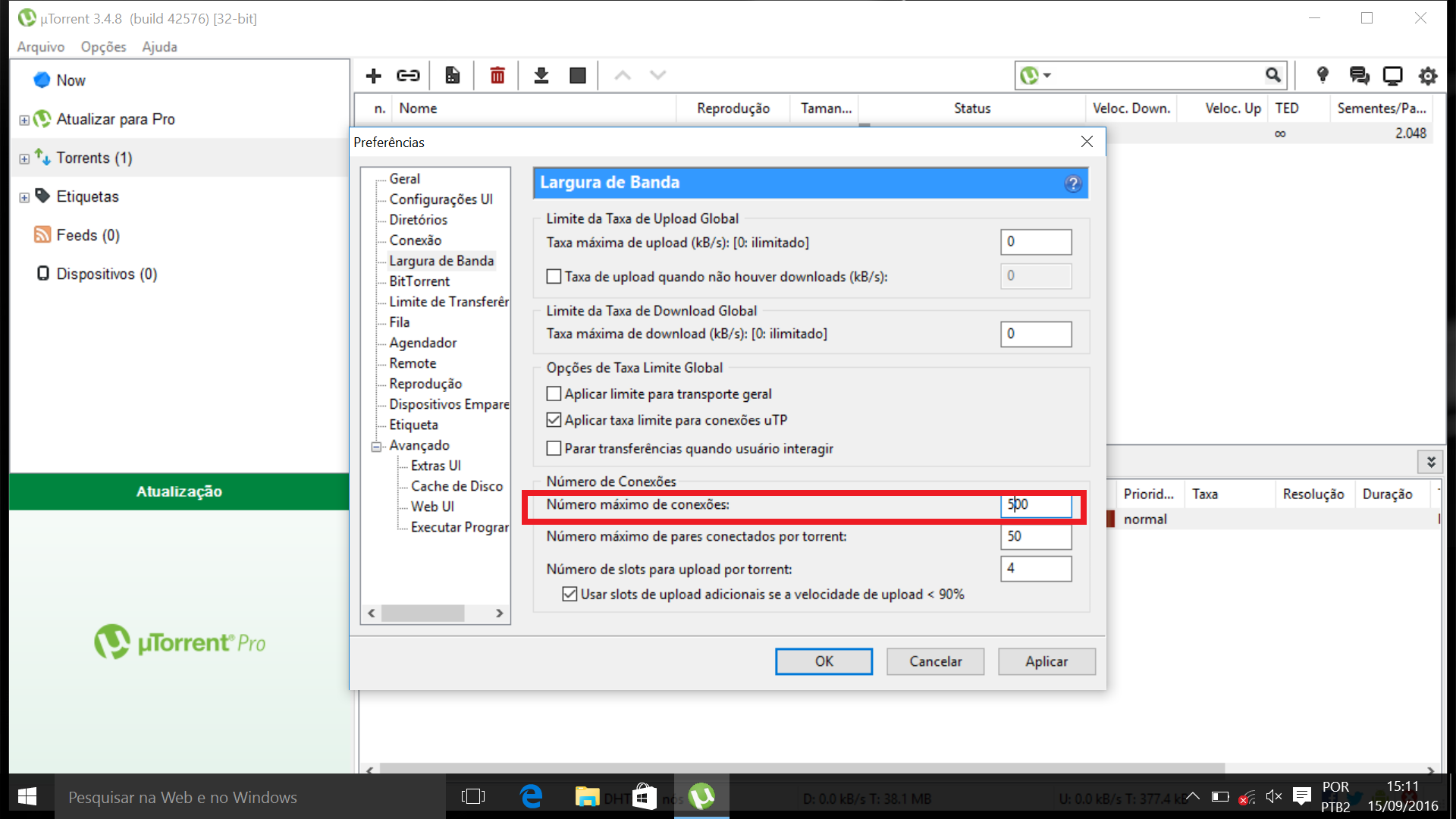1456x819 pixels.
Task: Sort by the Status column header
Action: pyautogui.click(x=972, y=108)
